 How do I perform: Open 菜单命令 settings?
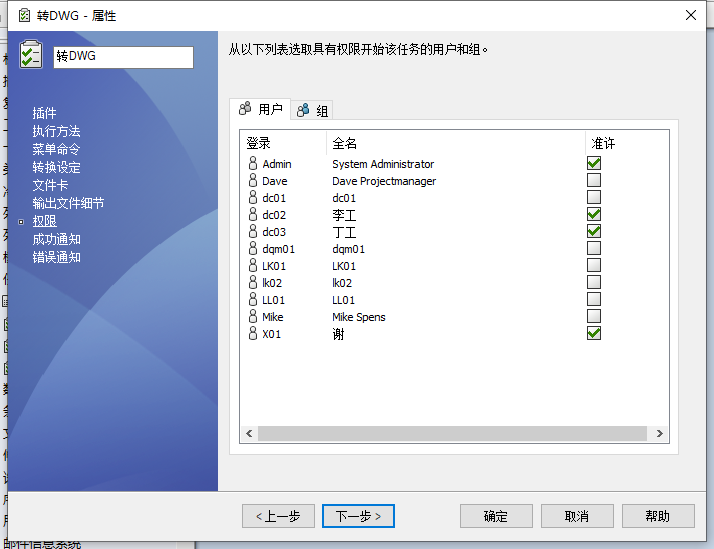coord(56,149)
